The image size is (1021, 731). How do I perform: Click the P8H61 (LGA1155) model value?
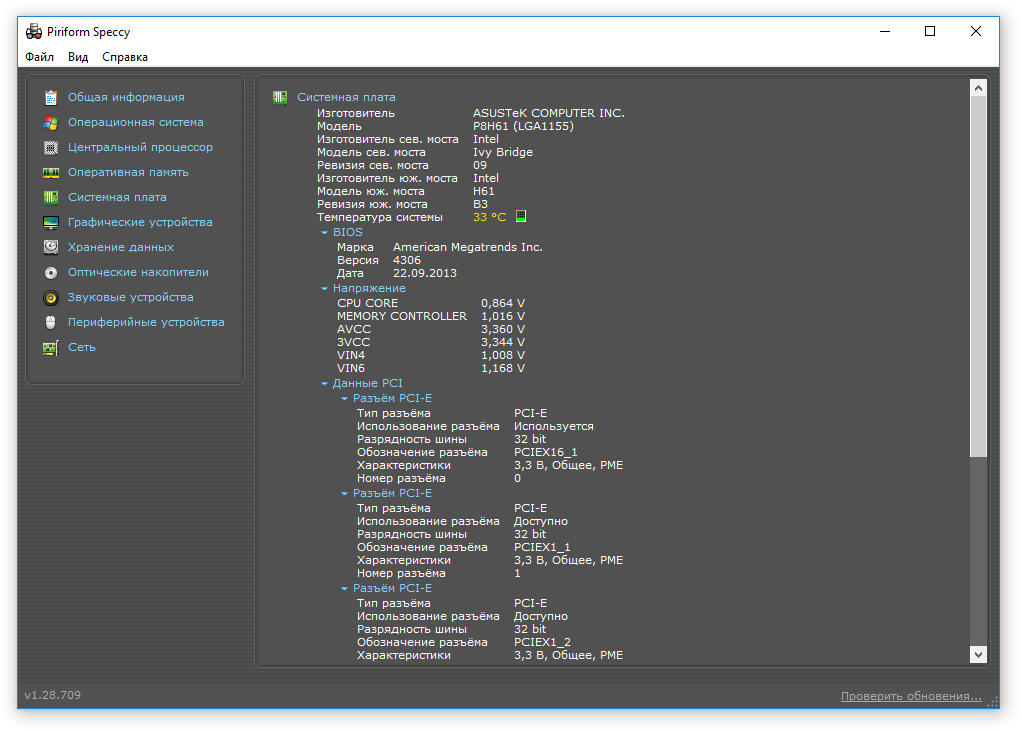coord(523,126)
